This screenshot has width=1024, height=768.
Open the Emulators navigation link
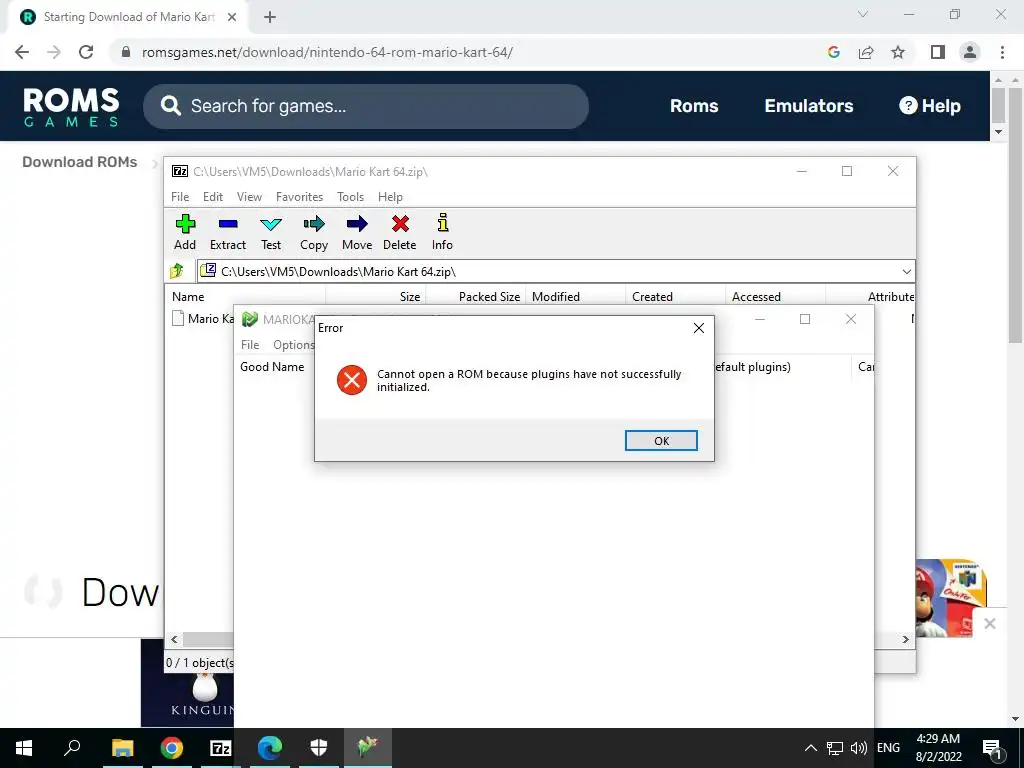click(x=808, y=106)
